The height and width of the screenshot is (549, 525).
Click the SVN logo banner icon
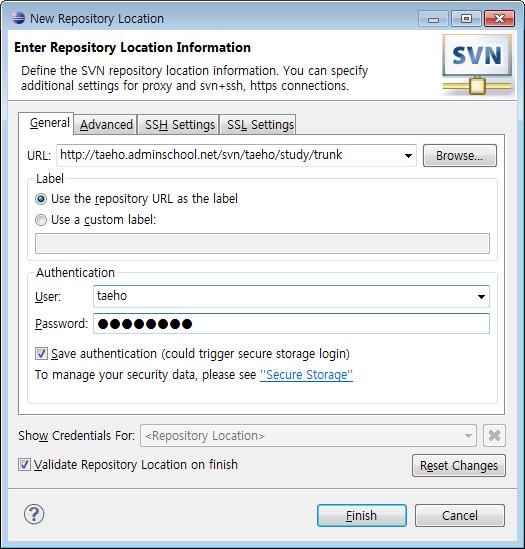point(477,65)
